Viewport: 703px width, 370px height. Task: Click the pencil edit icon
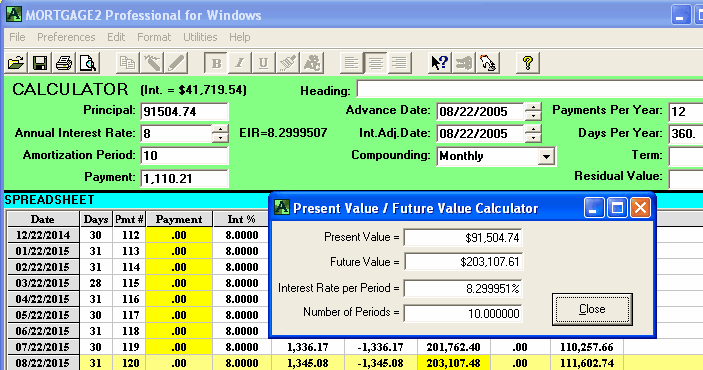(176, 63)
